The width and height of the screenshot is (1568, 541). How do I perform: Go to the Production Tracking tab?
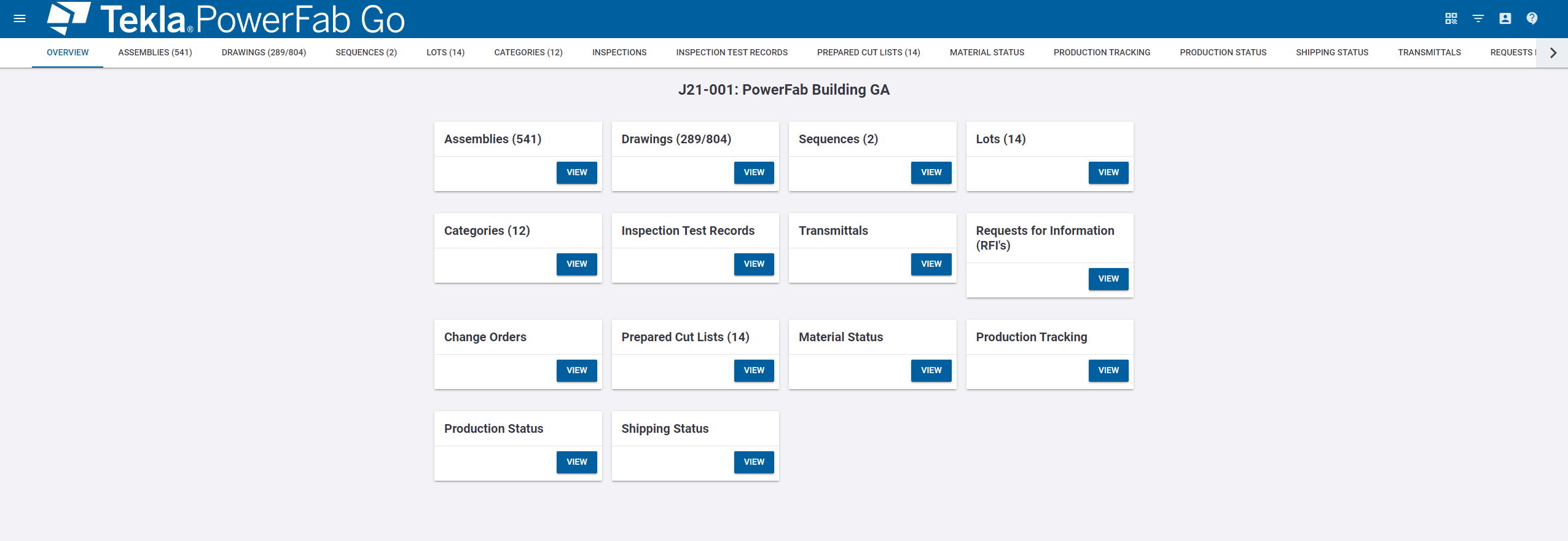pos(1102,53)
